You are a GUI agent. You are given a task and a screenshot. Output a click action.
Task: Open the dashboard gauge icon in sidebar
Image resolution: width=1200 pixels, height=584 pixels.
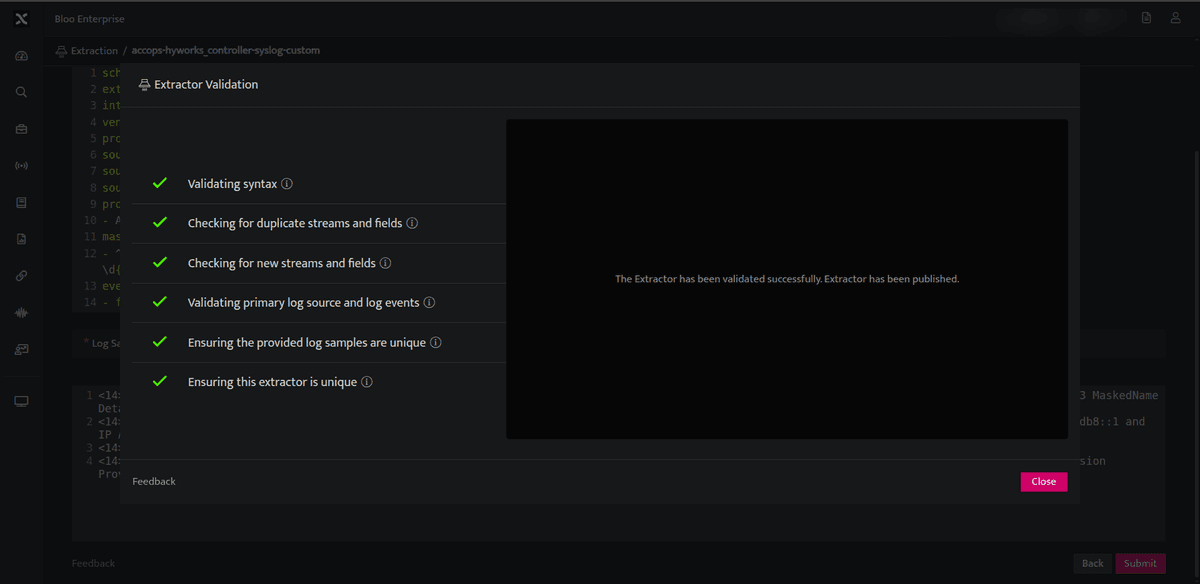[x=21, y=55]
